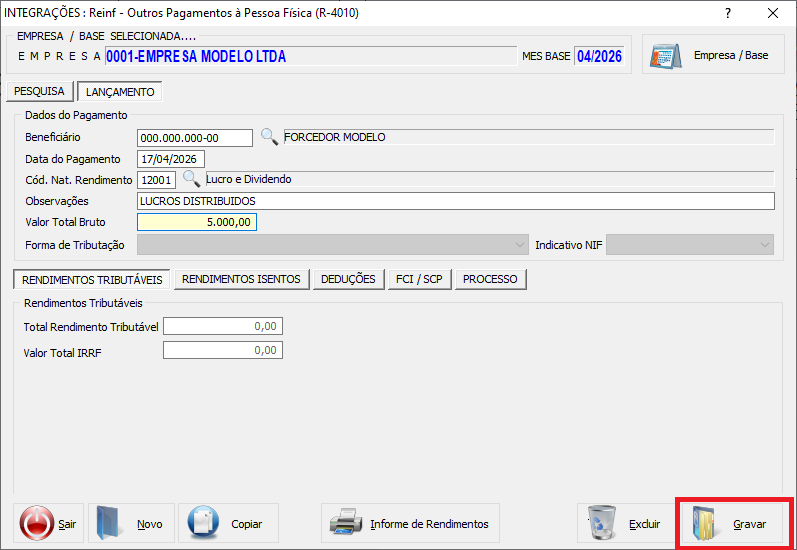This screenshot has height=550, width=797.
Task: Open the DEDUÇÕES tab
Action: point(348,279)
